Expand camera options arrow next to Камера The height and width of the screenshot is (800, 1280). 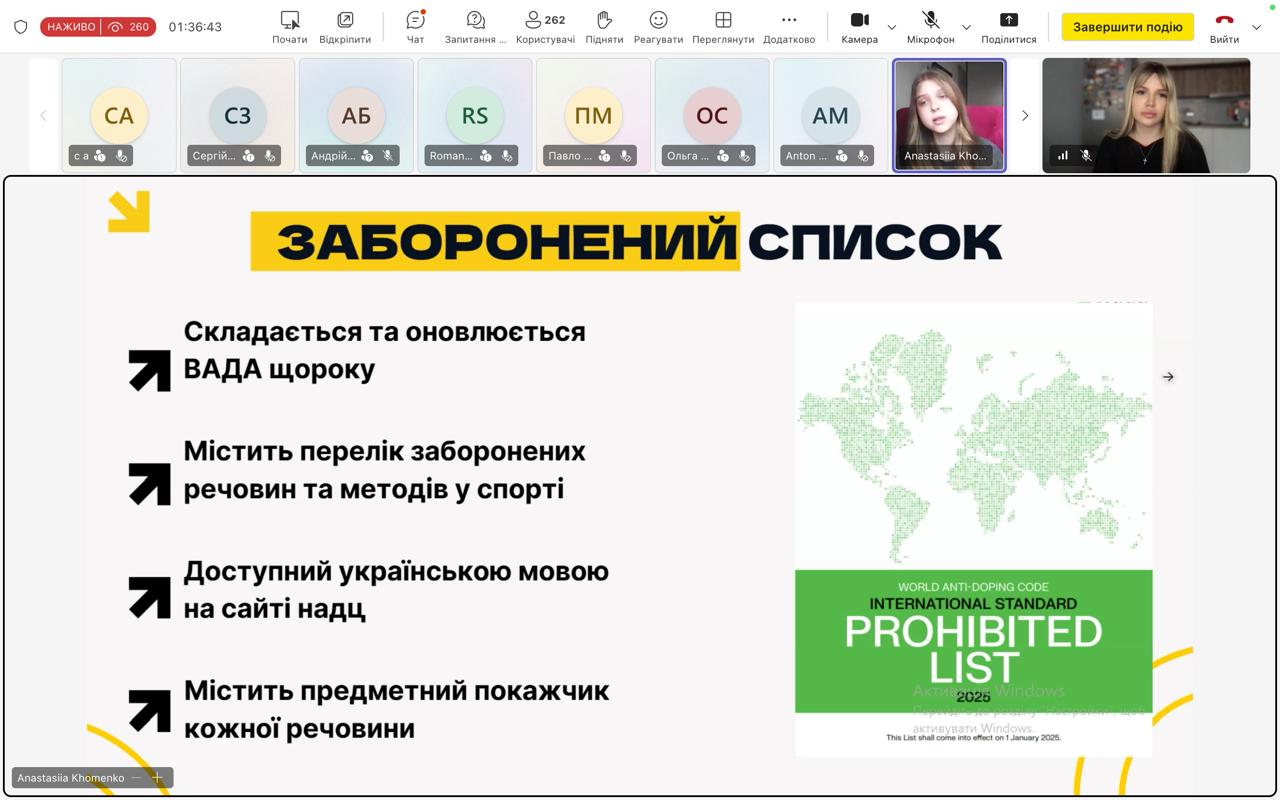892,28
